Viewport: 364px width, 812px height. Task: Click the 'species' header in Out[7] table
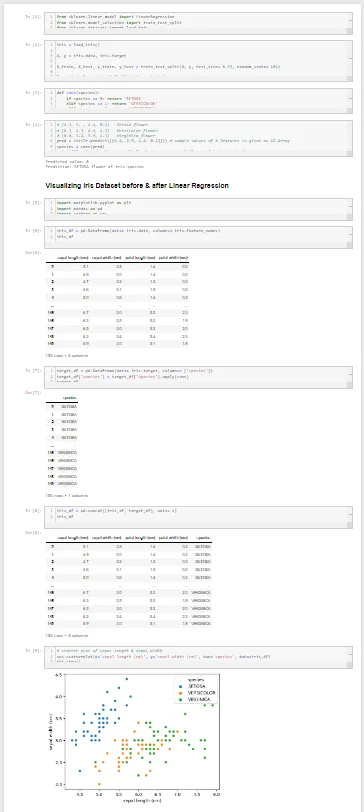tap(70, 398)
